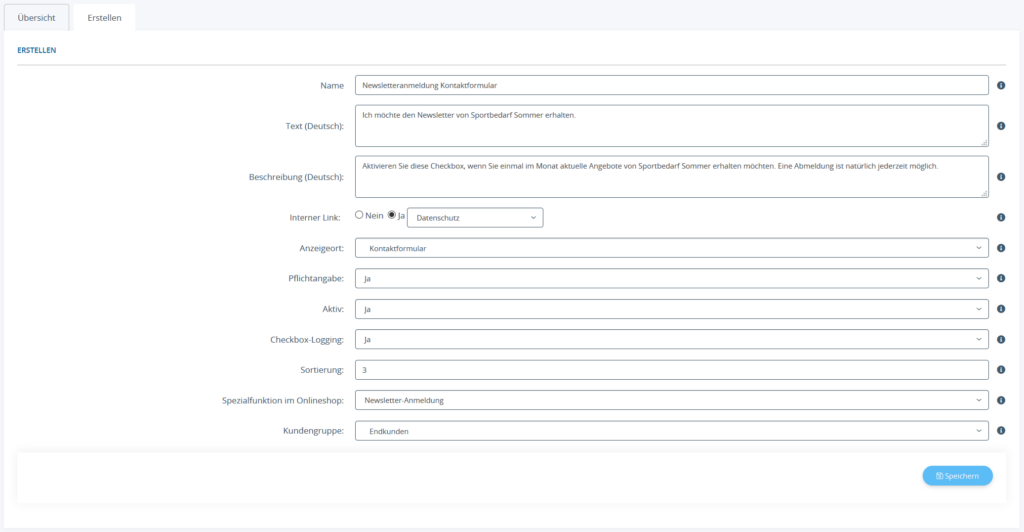The width and height of the screenshot is (1024, 532).
Task: Click inside the Beschreibung (Deutsch) textarea
Action: (671, 177)
